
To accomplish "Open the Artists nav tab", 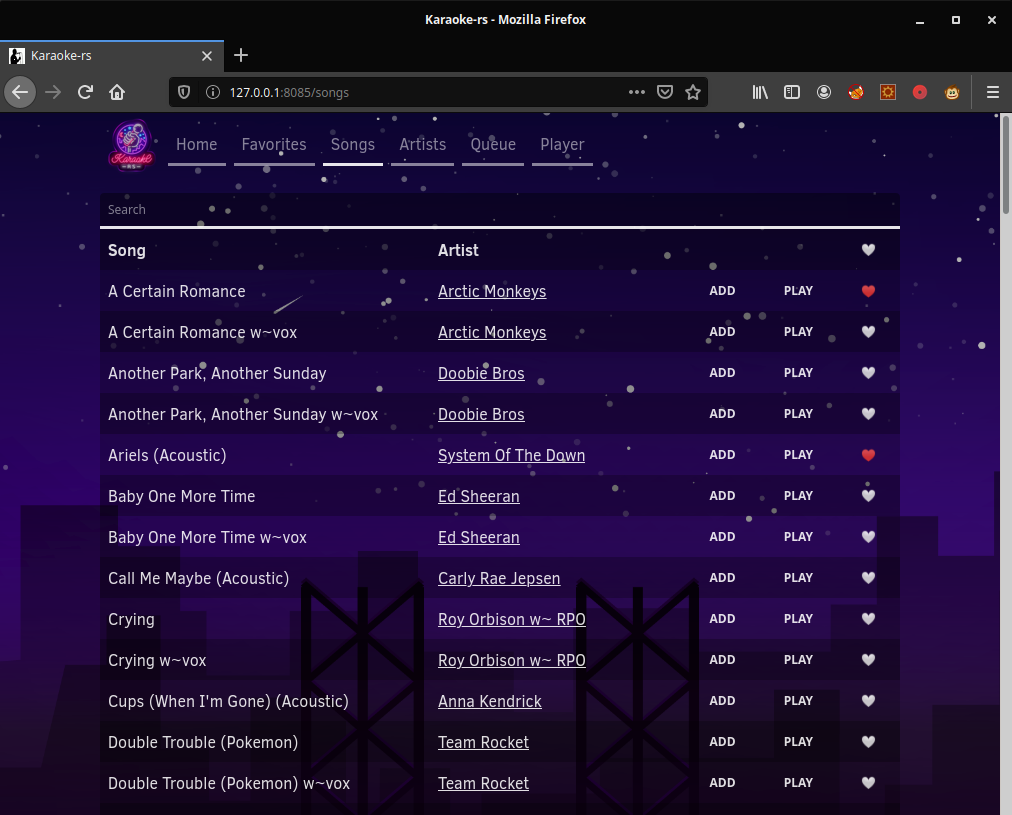I will point(423,145).
